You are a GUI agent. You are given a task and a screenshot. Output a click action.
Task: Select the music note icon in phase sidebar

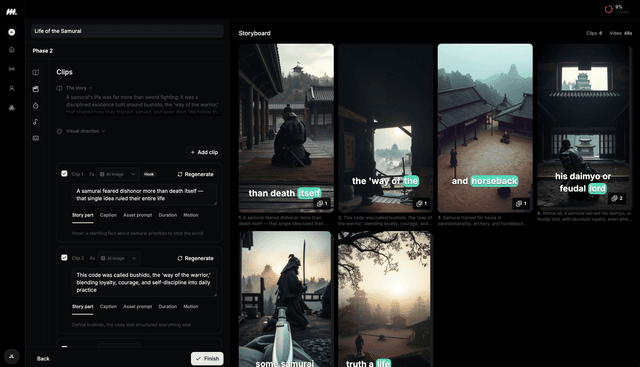pos(36,122)
